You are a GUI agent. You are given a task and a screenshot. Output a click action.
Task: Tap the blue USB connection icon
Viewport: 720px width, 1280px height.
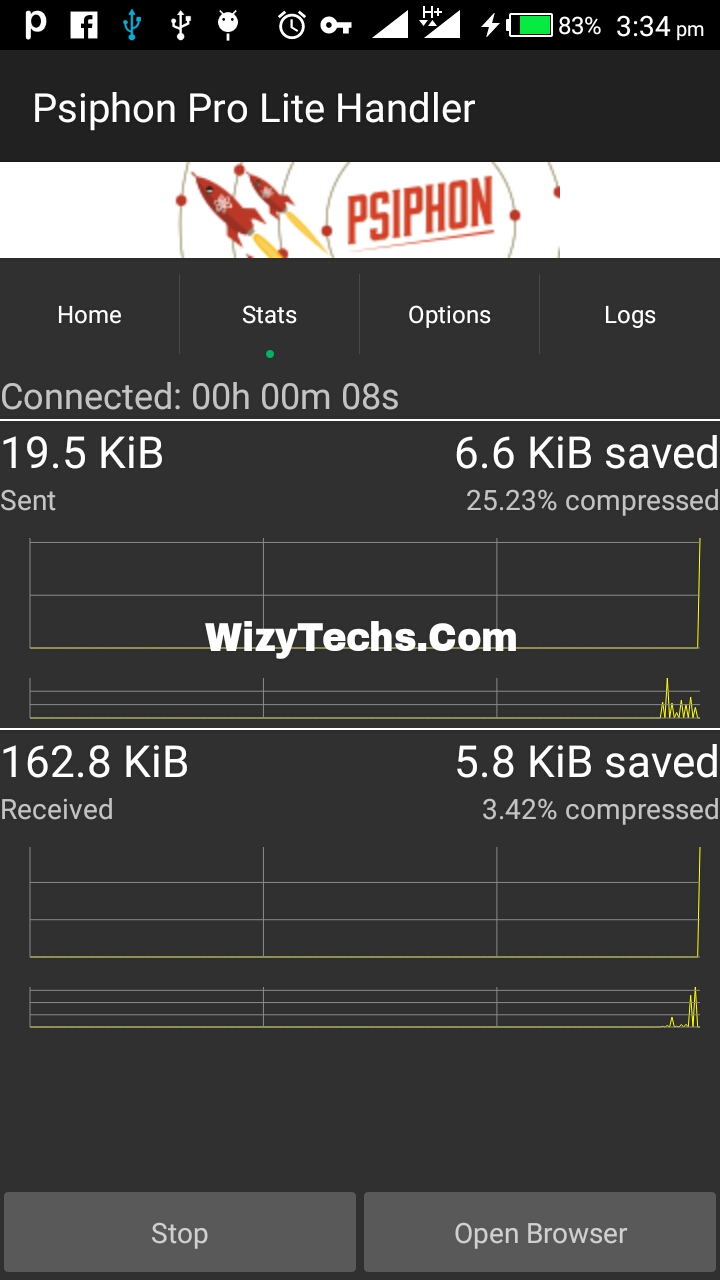point(132,26)
